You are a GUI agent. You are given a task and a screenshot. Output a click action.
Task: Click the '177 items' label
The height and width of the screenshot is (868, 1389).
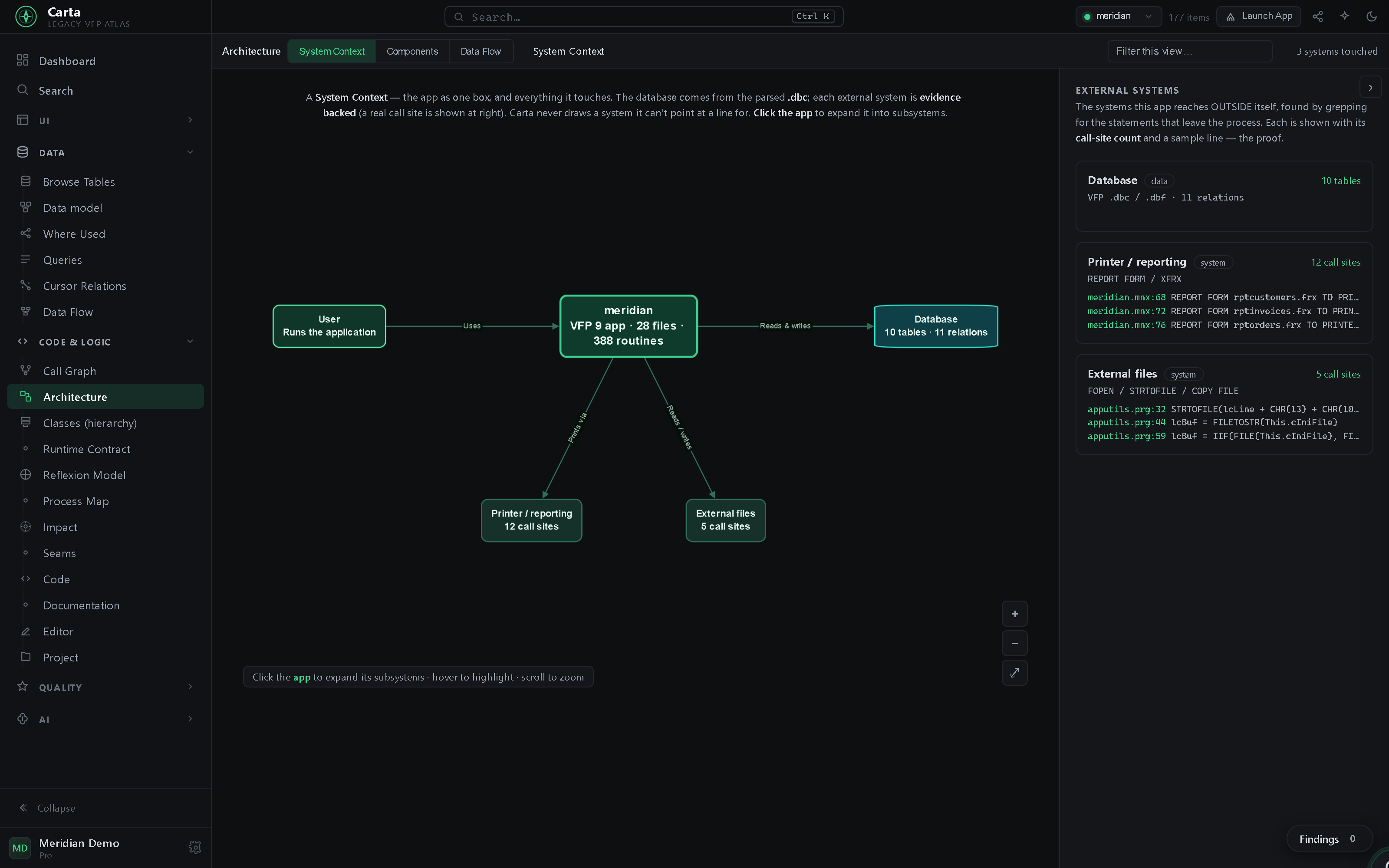[x=1189, y=17]
